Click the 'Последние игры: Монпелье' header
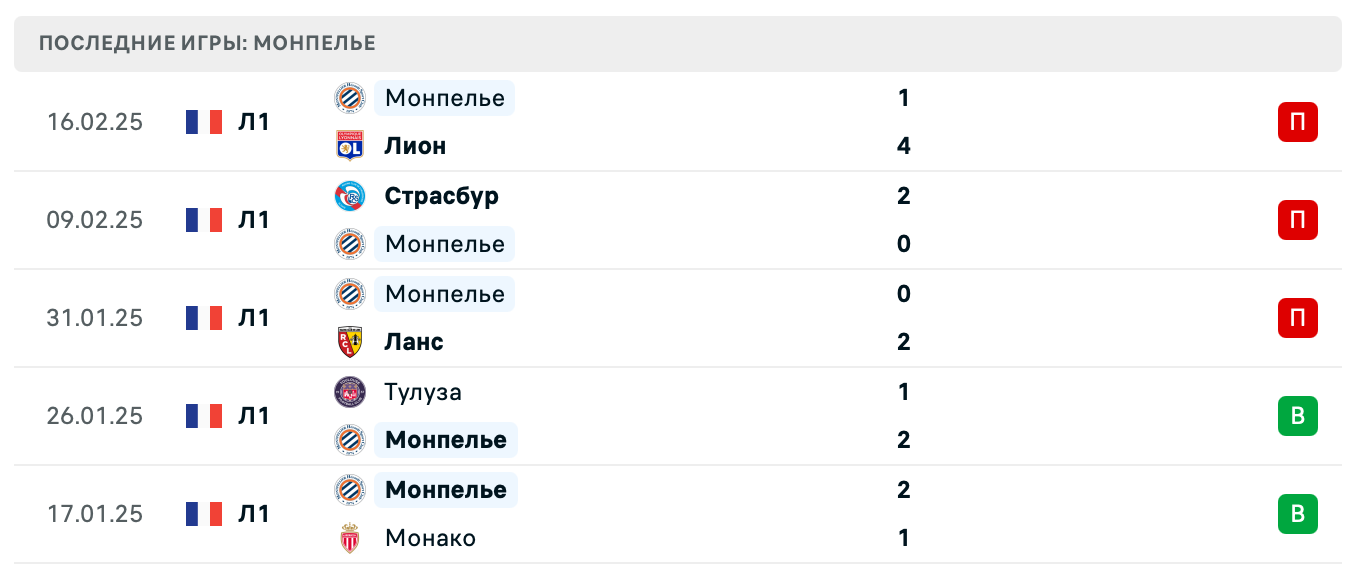The height and width of the screenshot is (584, 1358). click(207, 43)
